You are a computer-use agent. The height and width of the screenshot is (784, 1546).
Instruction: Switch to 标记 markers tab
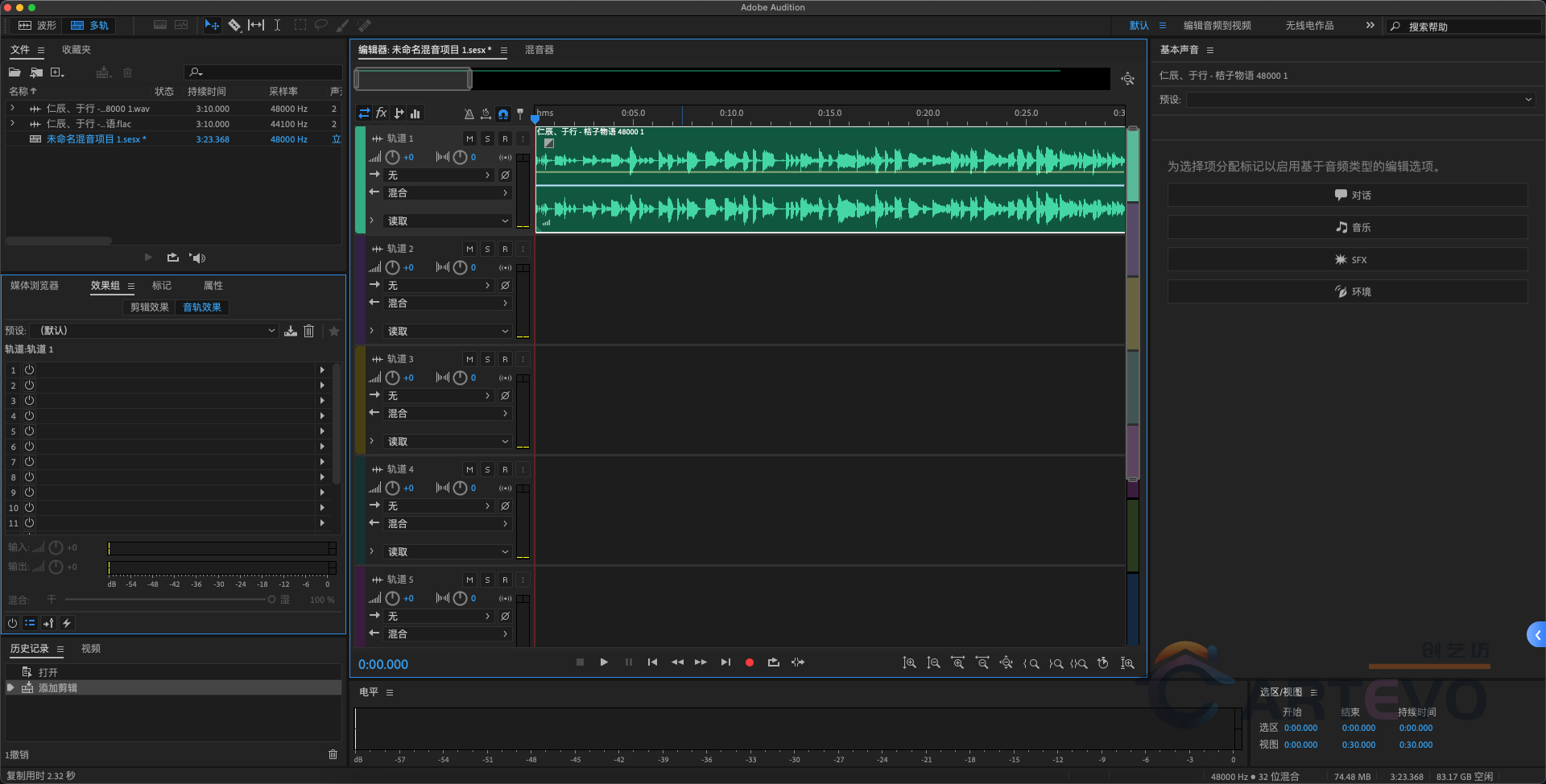162,286
